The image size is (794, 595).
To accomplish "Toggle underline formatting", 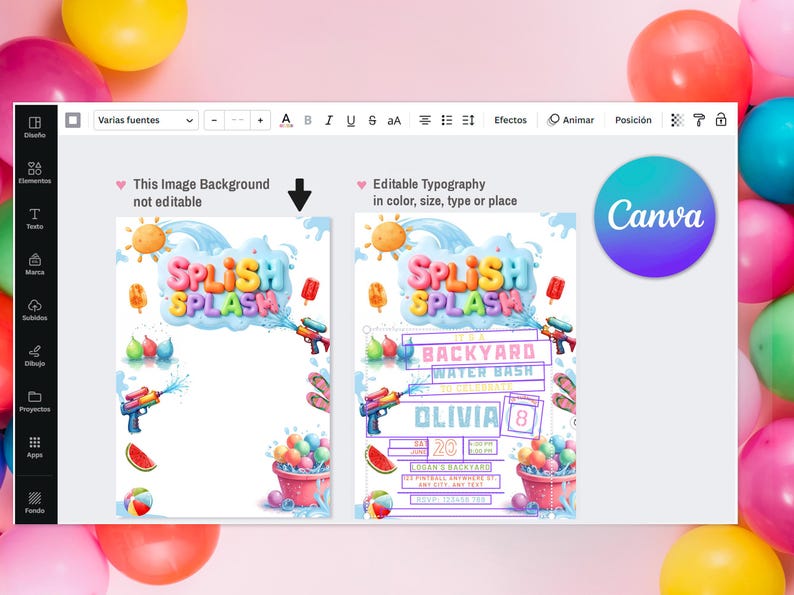I will pyautogui.click(x=350, y=120).
